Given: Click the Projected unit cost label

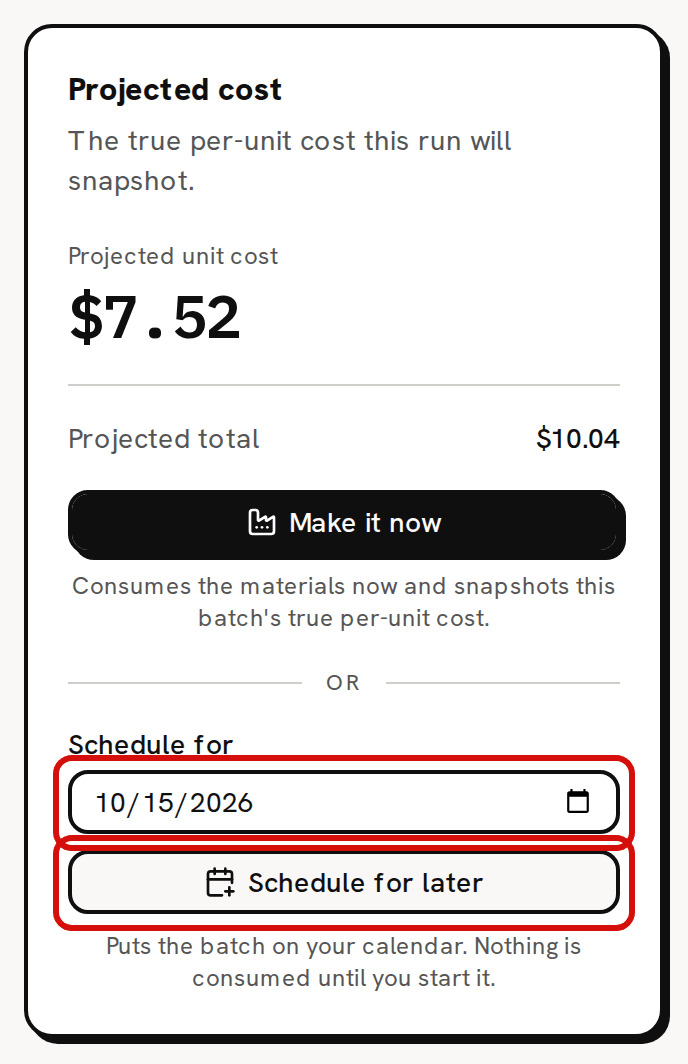Looking at the screenshot, I should coord(173,256).
